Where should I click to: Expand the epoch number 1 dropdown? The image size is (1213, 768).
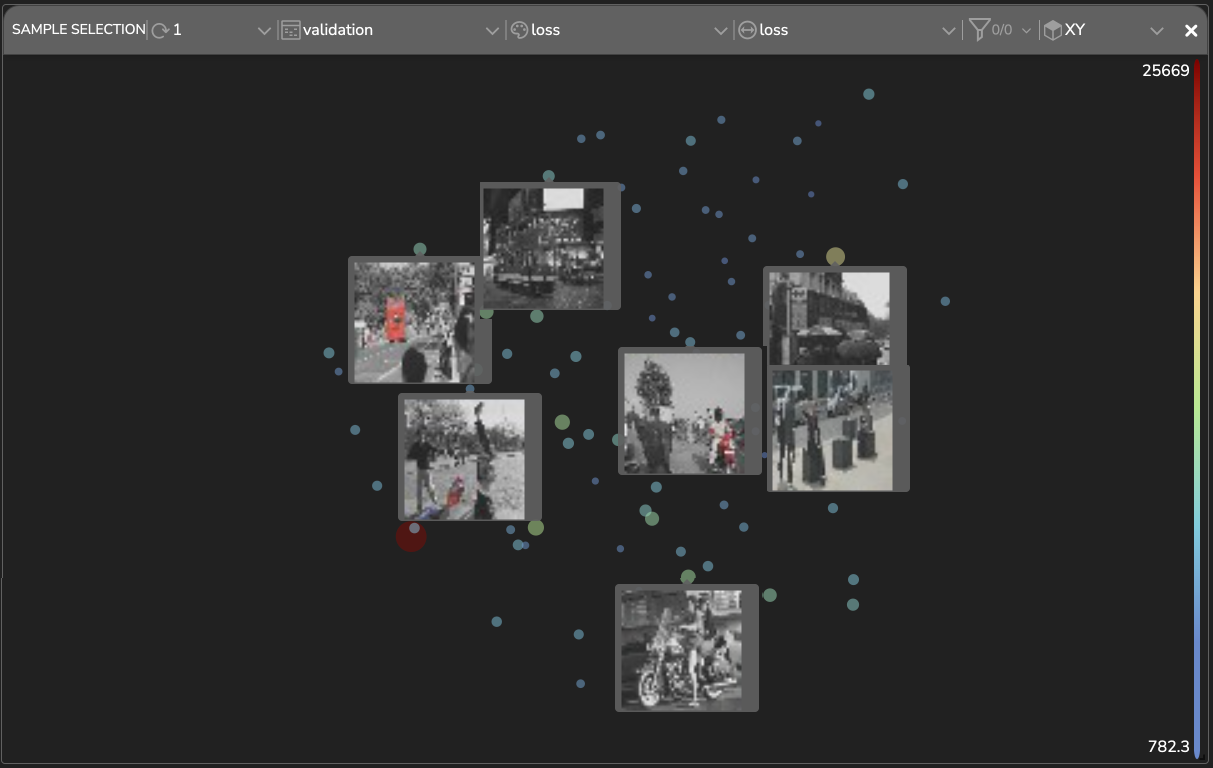tap(264, 31)
